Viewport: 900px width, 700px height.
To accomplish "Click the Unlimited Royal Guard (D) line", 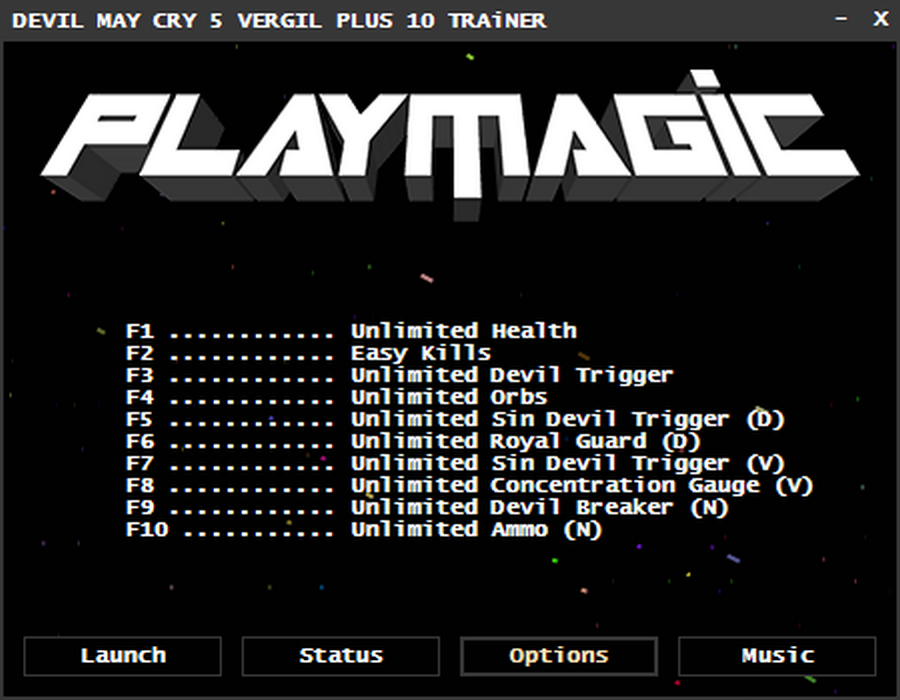I will (526, 441).
